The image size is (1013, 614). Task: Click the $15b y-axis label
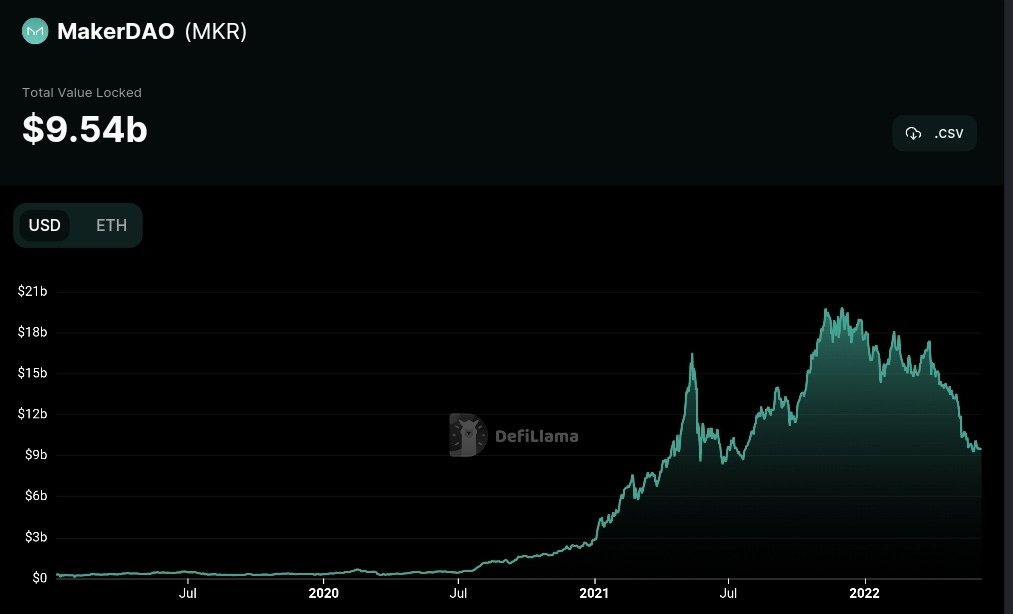click(x=32, y=373)
